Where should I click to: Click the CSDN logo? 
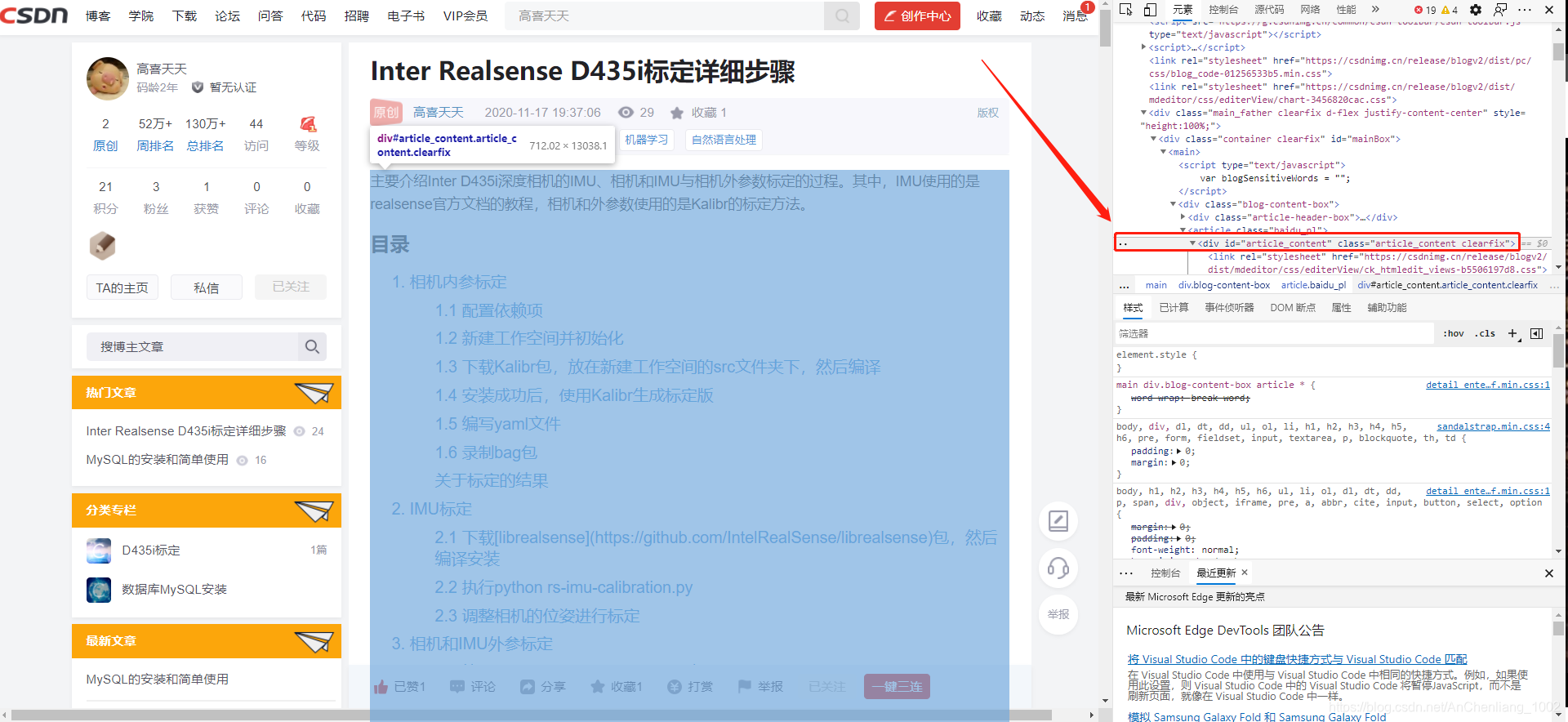pyautogui.click(x=34, y=16)
